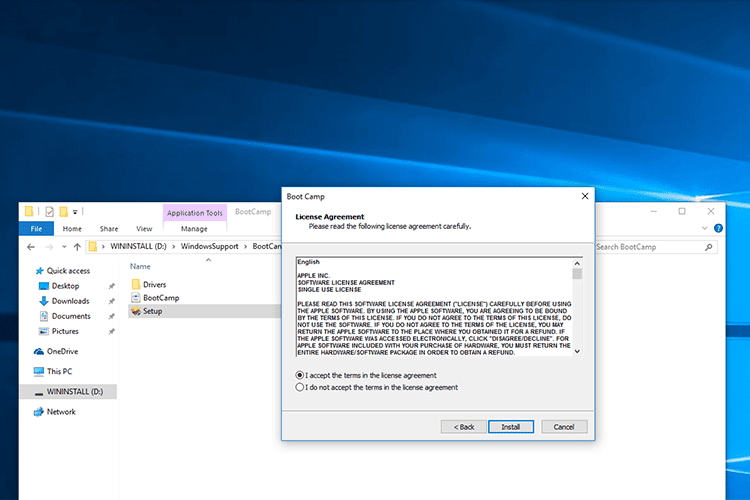Open the Manage ribbon tab
The image size is (750, 500).
(194, 229)
